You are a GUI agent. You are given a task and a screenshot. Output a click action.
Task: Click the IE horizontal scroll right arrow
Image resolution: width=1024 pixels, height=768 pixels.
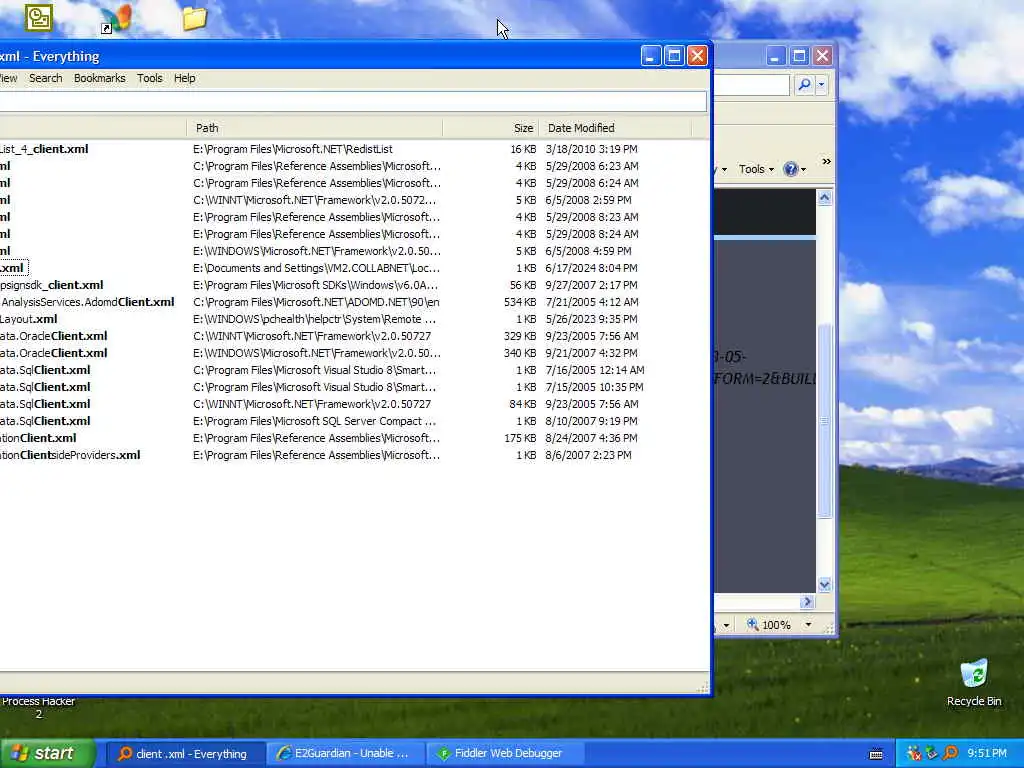[807, 601]
